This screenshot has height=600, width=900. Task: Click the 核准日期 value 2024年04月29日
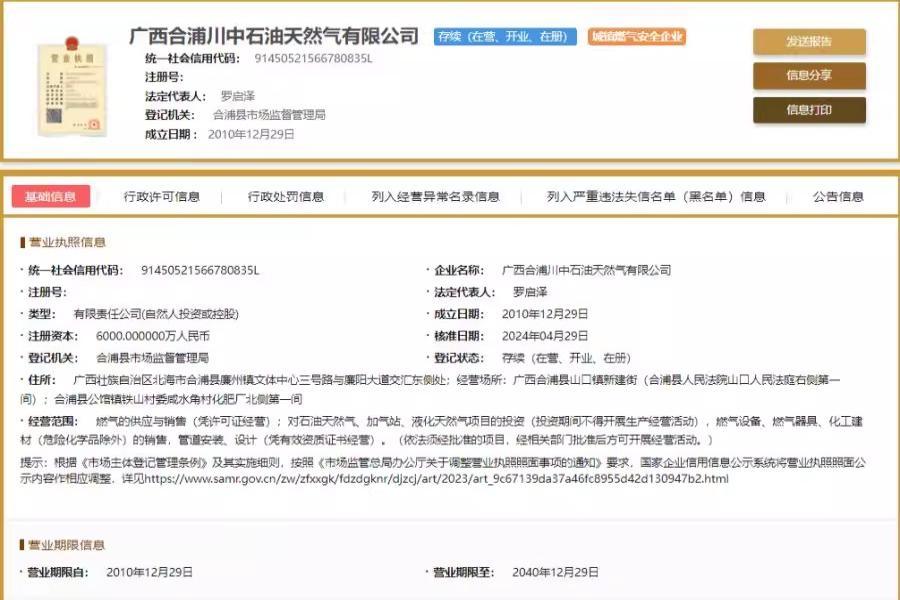[545, 335]
